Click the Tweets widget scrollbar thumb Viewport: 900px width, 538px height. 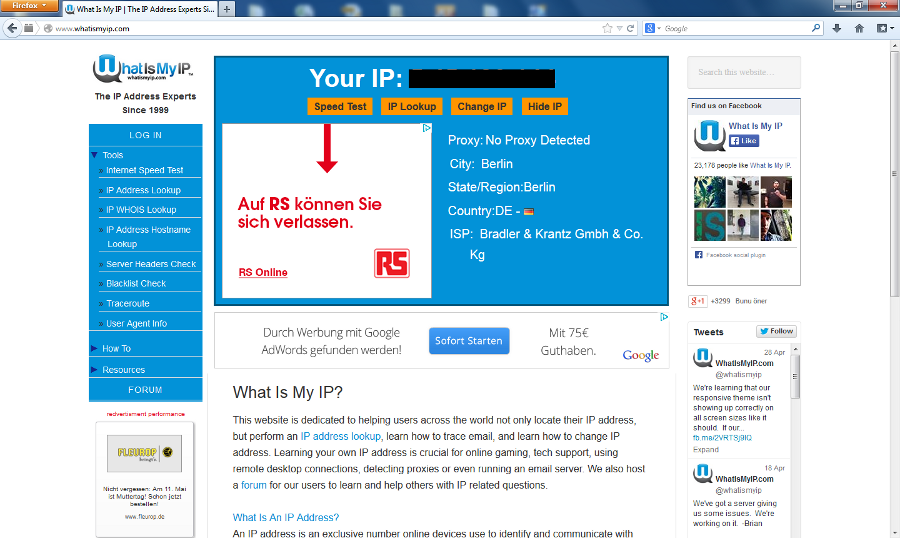coord(796,377)
